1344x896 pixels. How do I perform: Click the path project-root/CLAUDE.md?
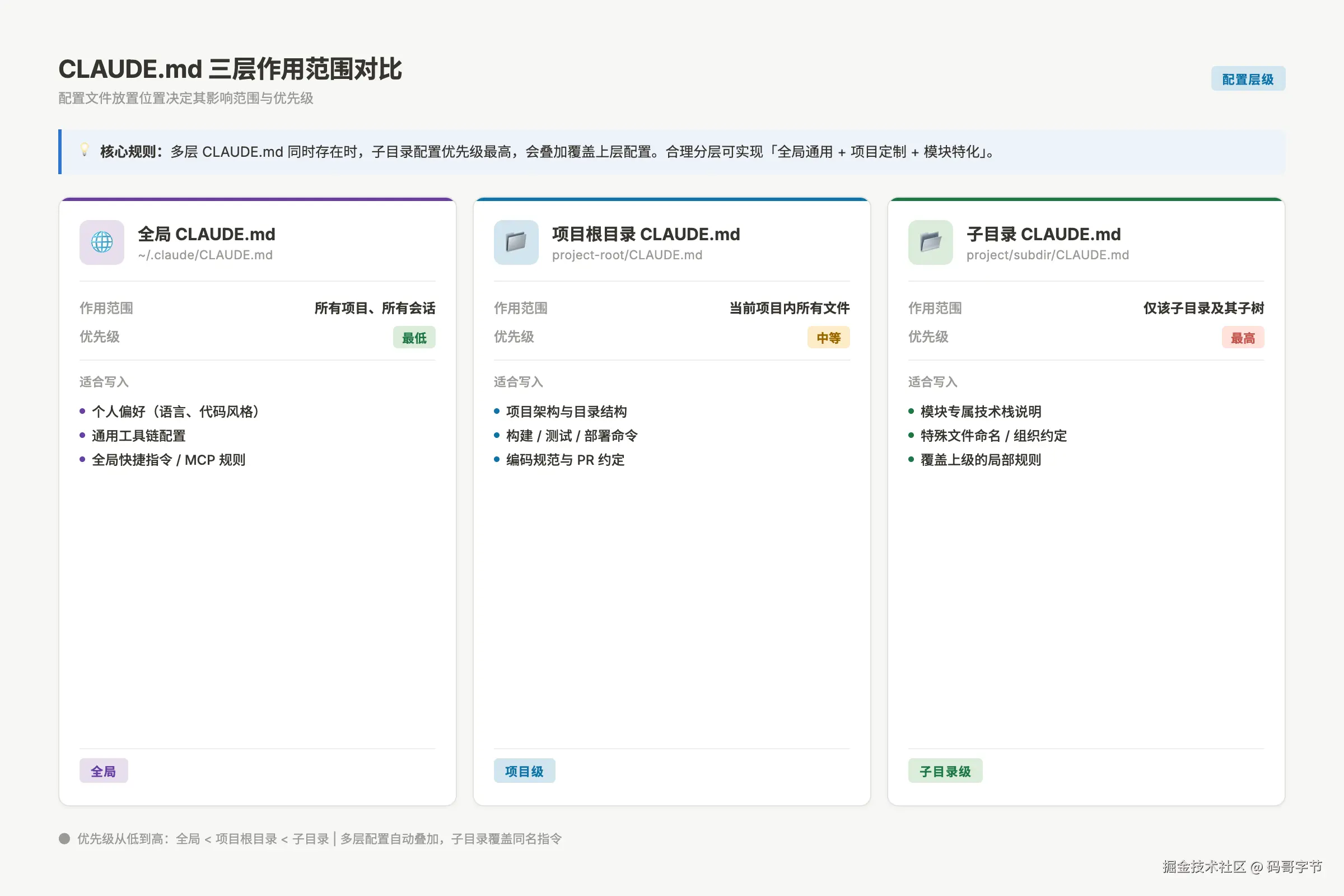click(627, 255)
